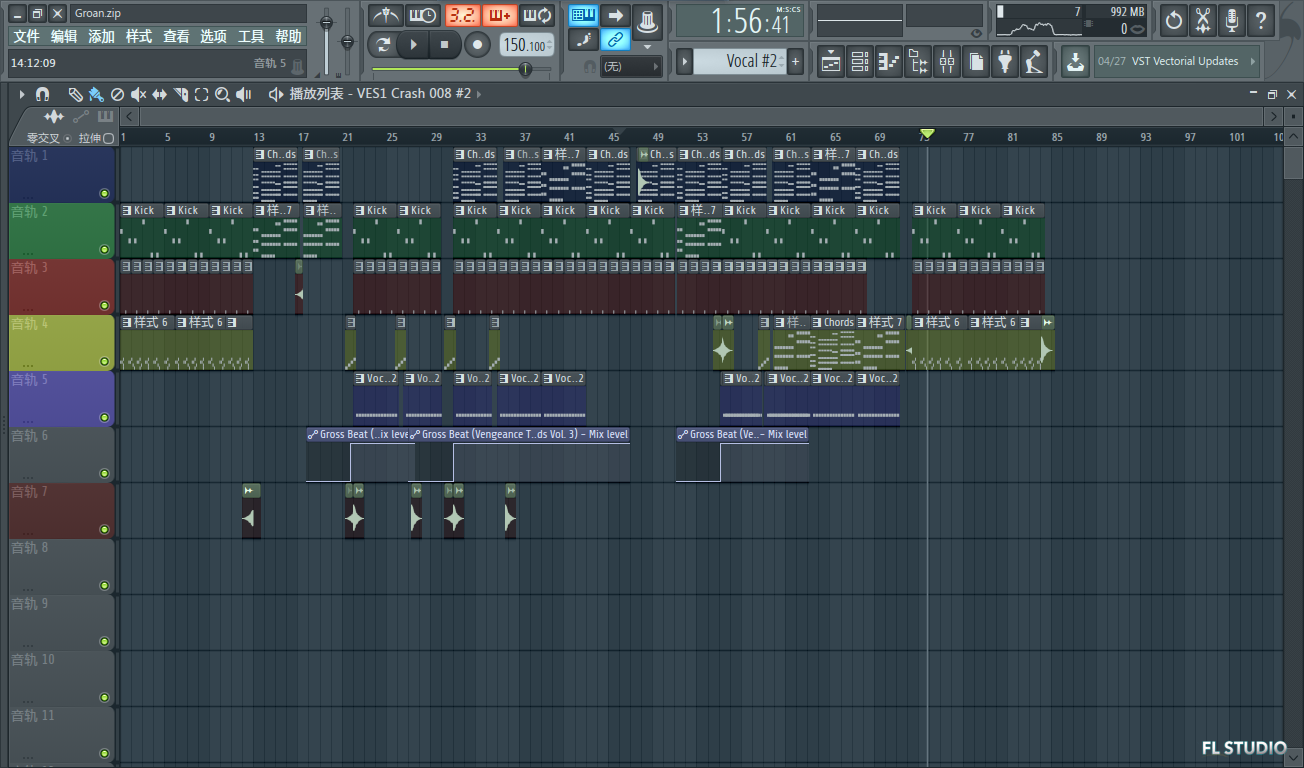Toggle the link chain icon in toolbar
Screen dimensions: 1304x768
pos(616,40)
